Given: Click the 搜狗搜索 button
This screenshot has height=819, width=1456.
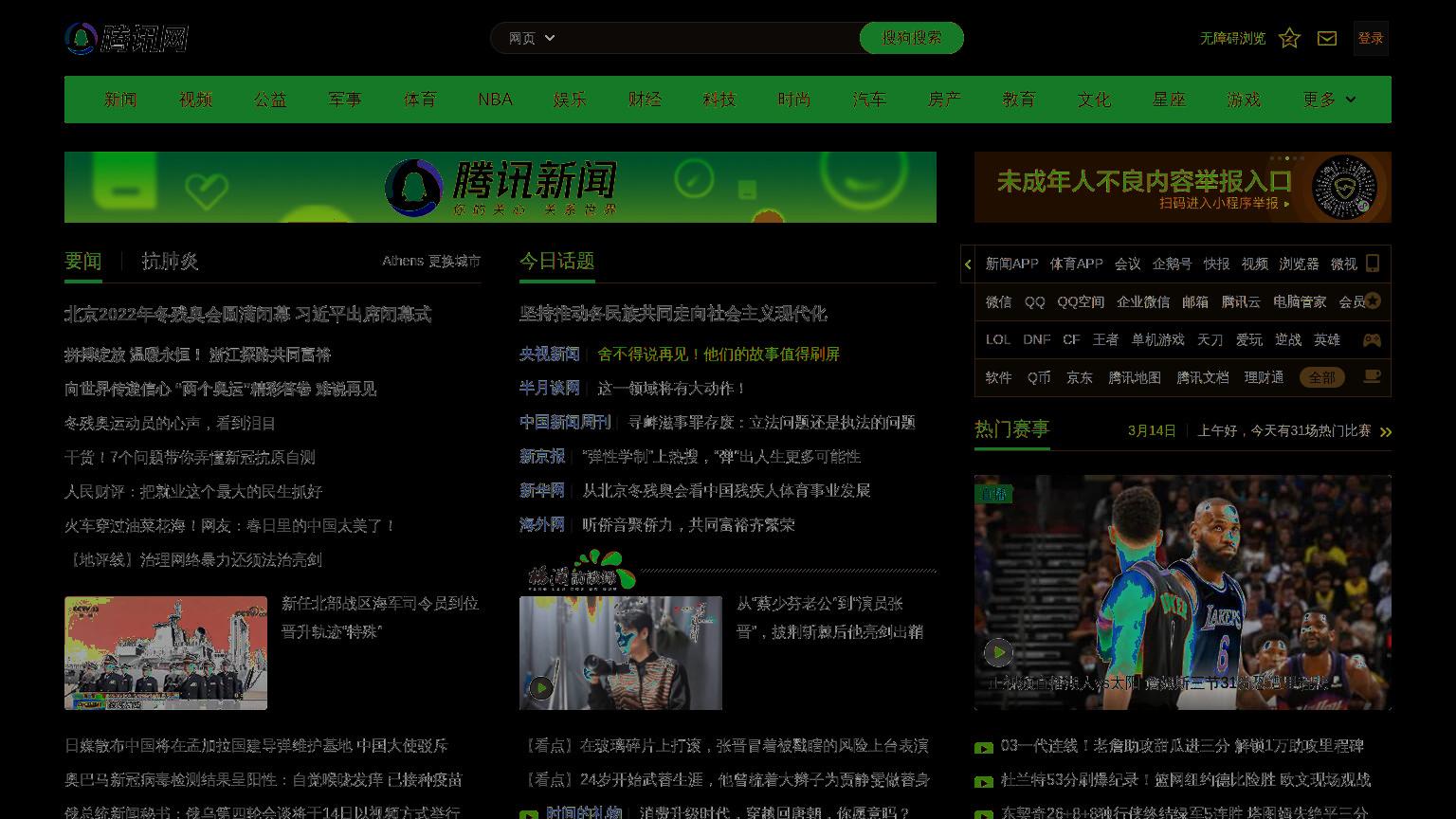Looking at the screenshot, I should coord(912,38).
